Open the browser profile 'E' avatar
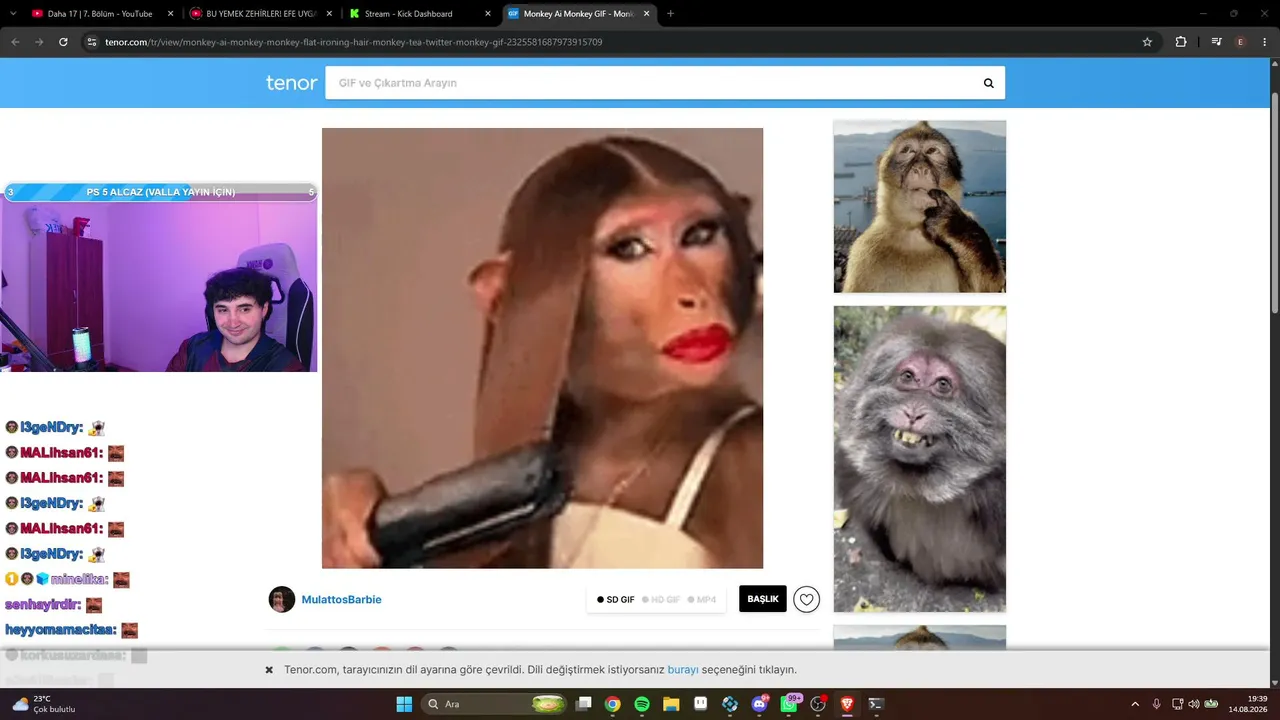Viewport: 1280px width, 720px height. (1241, 42)
